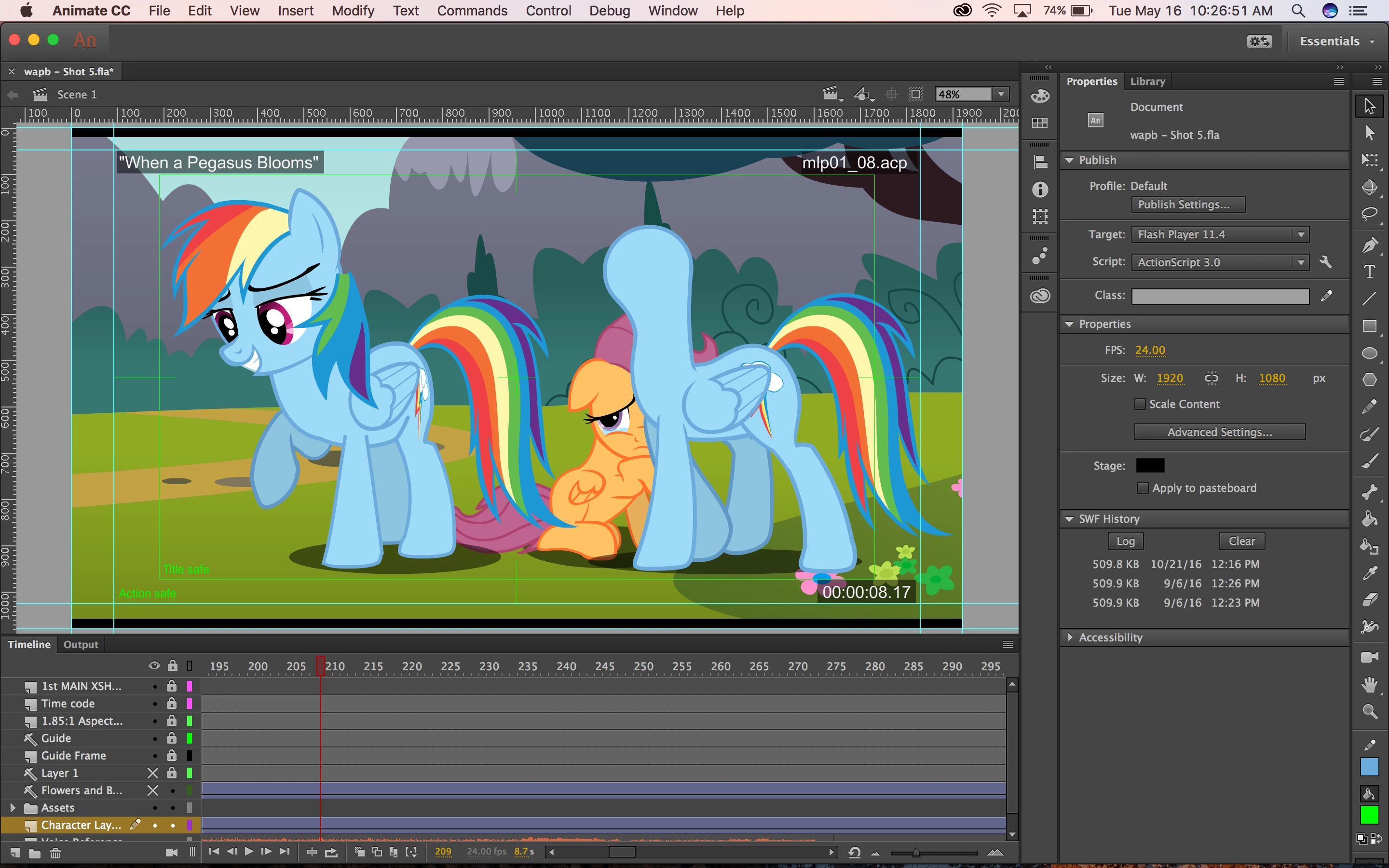Click the Loop playback icon
This screenshot has width=1389, height=868.
pyautogui.click(x=331, y=852)
